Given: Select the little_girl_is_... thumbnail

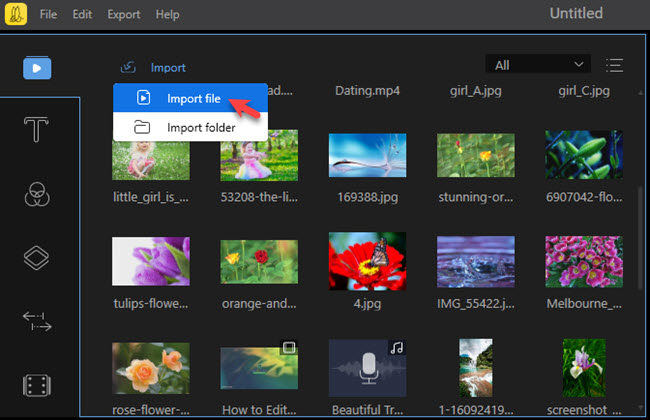Looking at the screenshot, I should 151,160.
